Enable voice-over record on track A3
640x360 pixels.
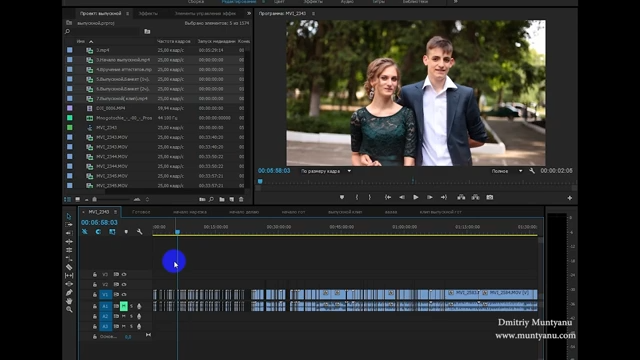coord(139,326)
